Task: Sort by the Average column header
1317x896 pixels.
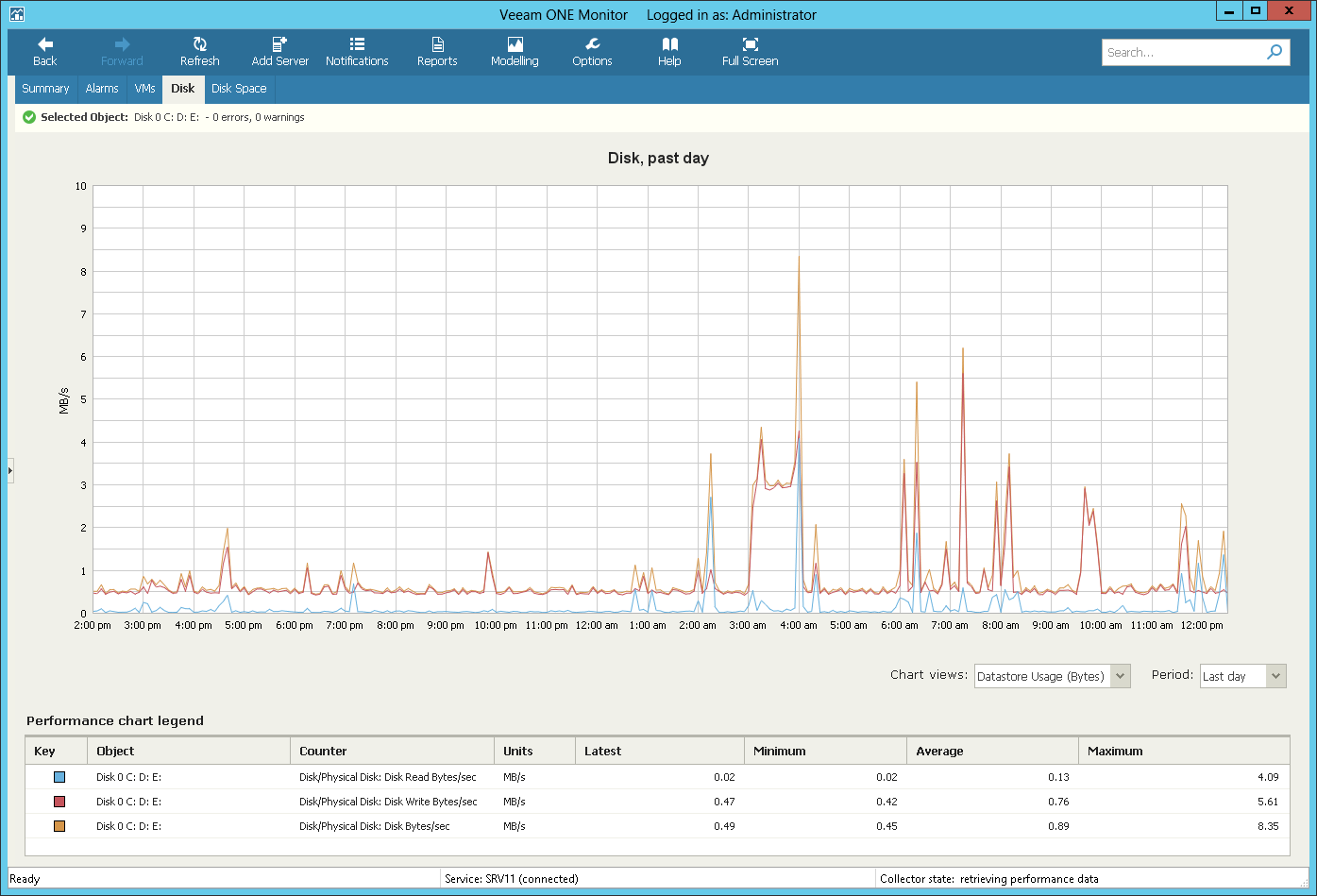Action: (x=993, y=752)
